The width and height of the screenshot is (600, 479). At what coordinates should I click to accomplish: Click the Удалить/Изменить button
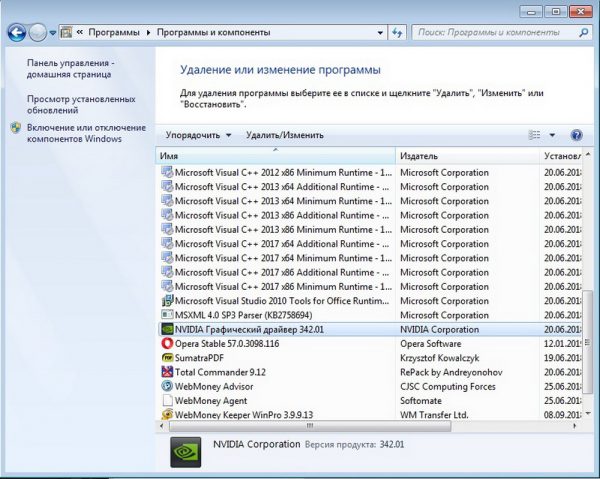point(285,135)
